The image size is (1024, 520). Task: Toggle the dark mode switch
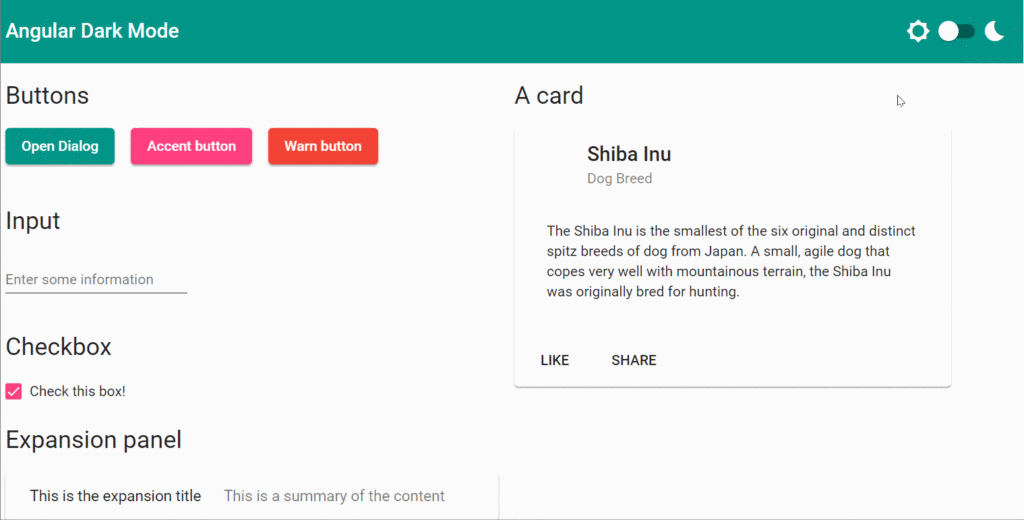(x=956, y=31)
